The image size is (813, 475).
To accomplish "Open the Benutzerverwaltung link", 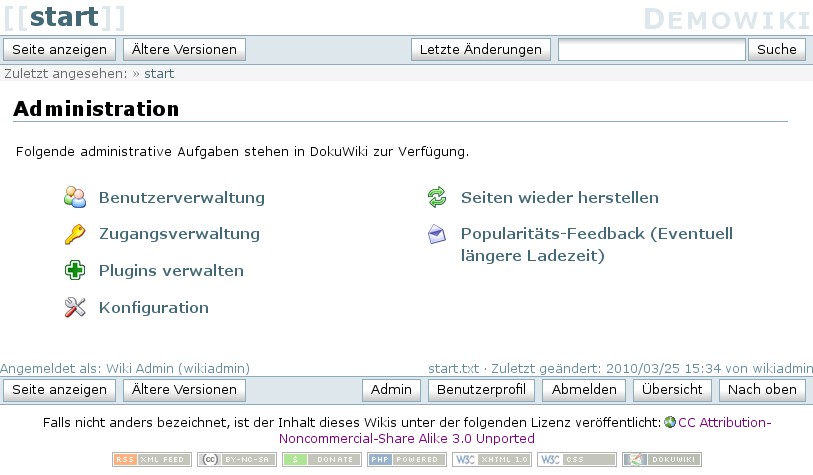I will (181, 198).
